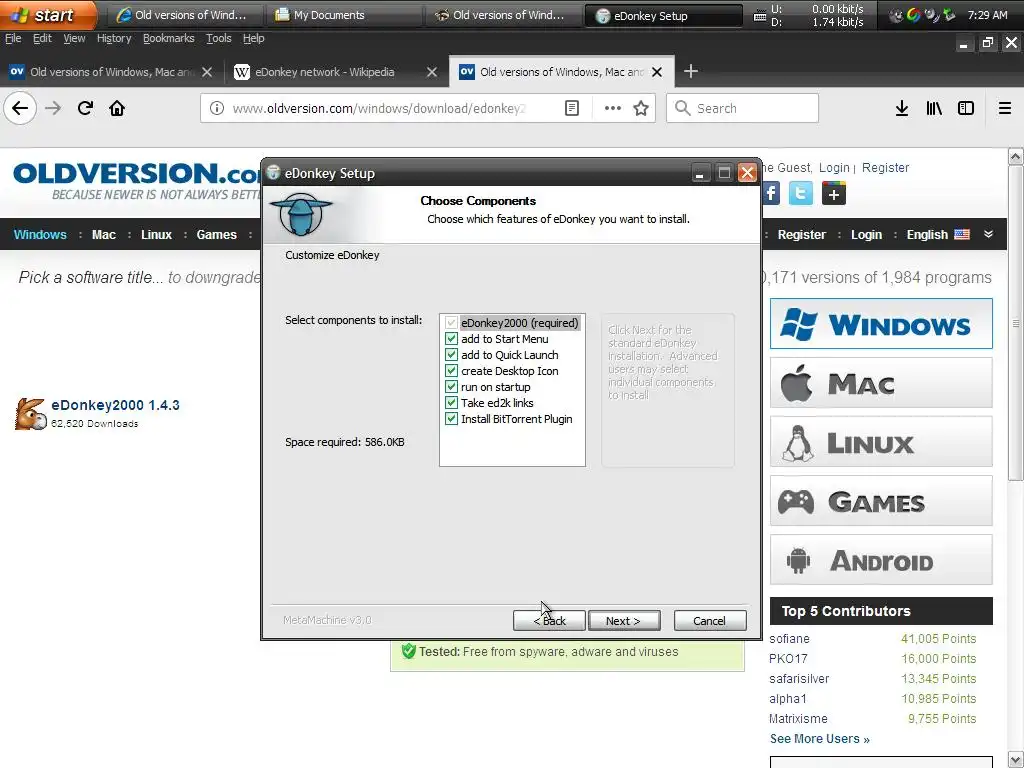
Task: Uncheck add to Quick Launch
Action: click(451, 355)
